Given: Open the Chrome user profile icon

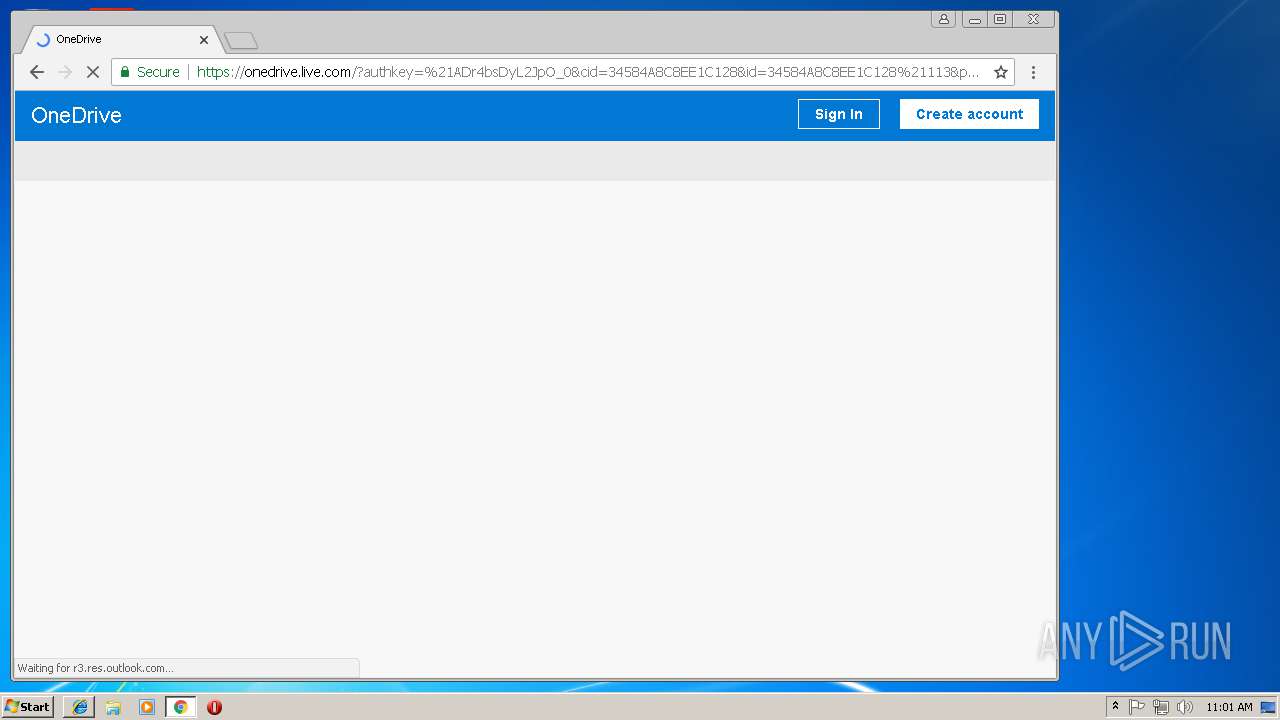Looking at the screenshot, I should click(x=943, y=19).
